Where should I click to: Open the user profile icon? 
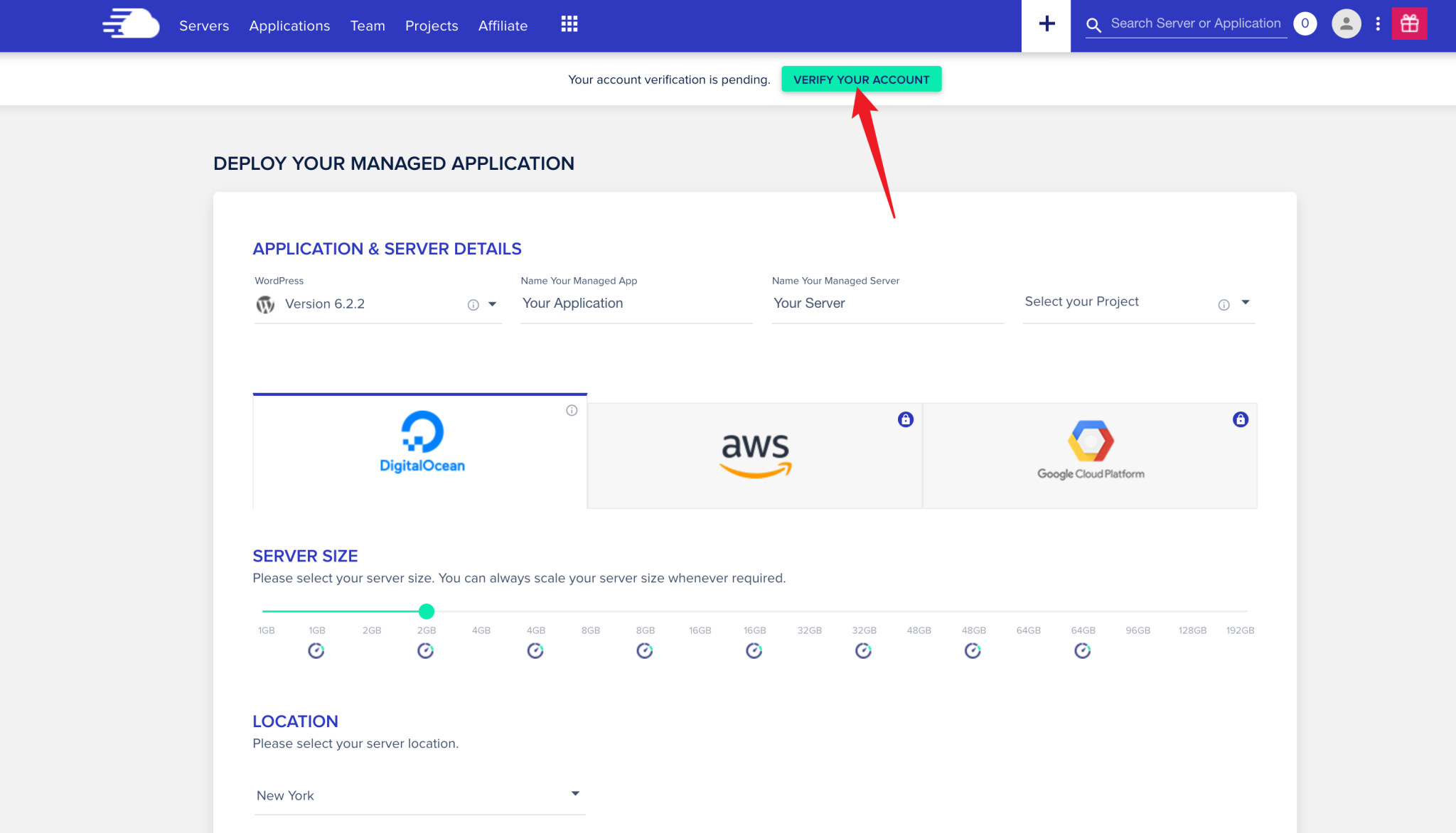(x=1346, y=23)
